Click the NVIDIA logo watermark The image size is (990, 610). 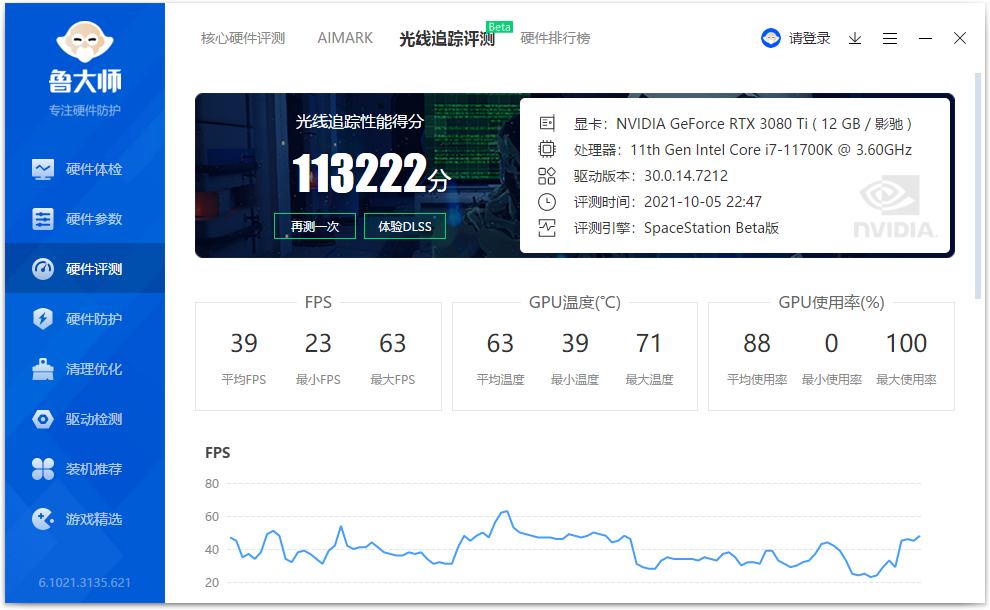(x=893, y=207)
